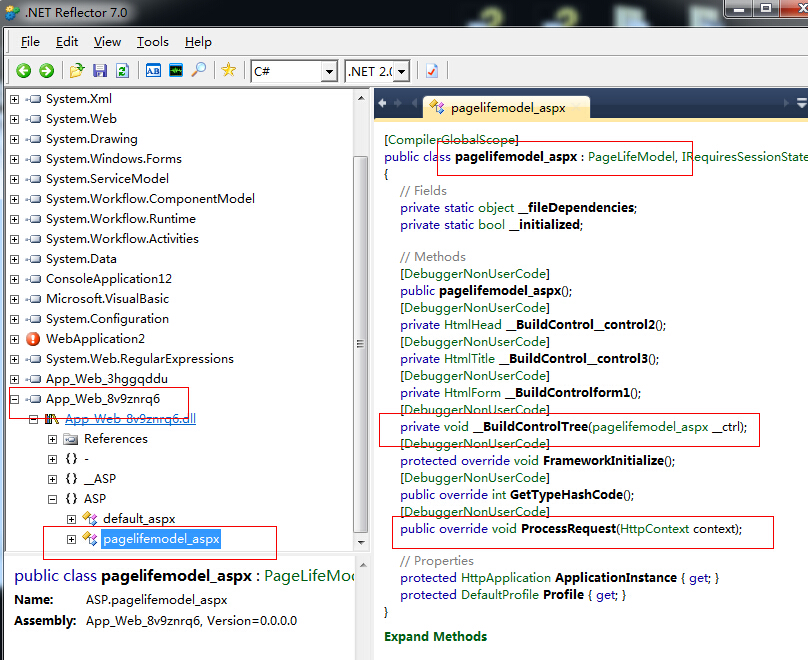Screen dimensions: 808x660
Task: Click the assembly icon beside System.Data
Action: (33, 259)
